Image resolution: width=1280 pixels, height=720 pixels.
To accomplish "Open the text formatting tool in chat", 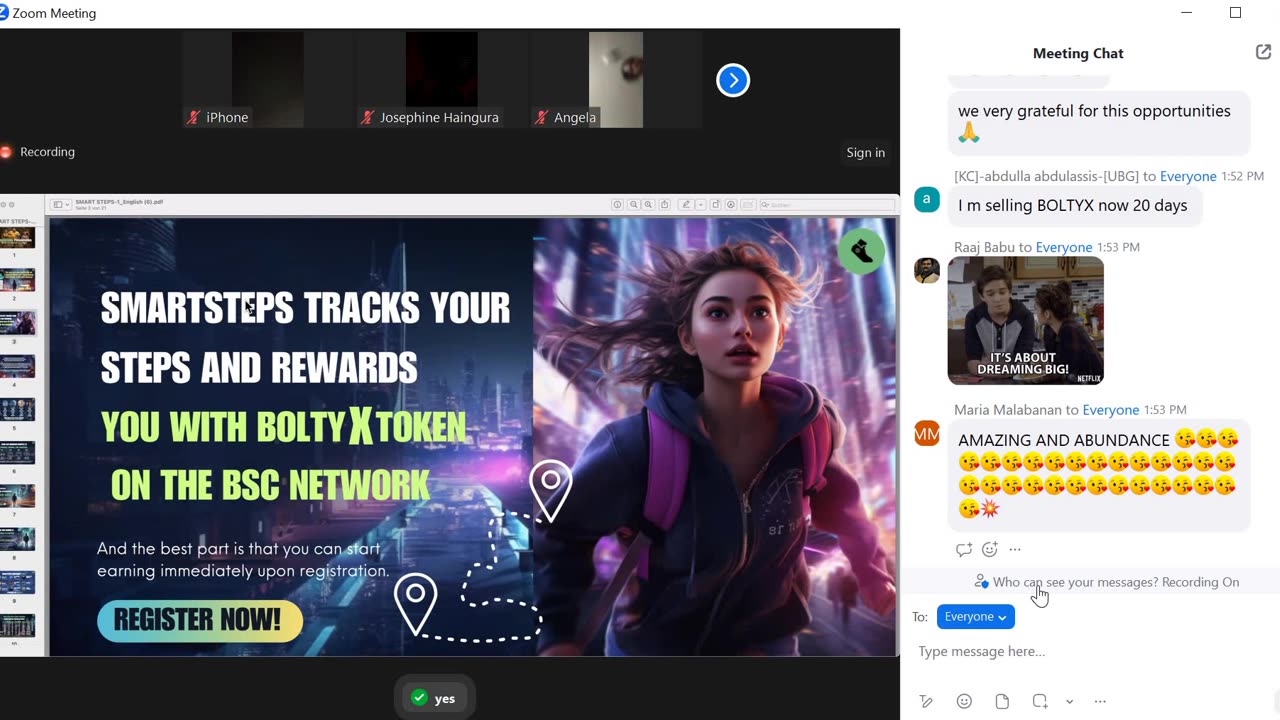I will [926, 701].
